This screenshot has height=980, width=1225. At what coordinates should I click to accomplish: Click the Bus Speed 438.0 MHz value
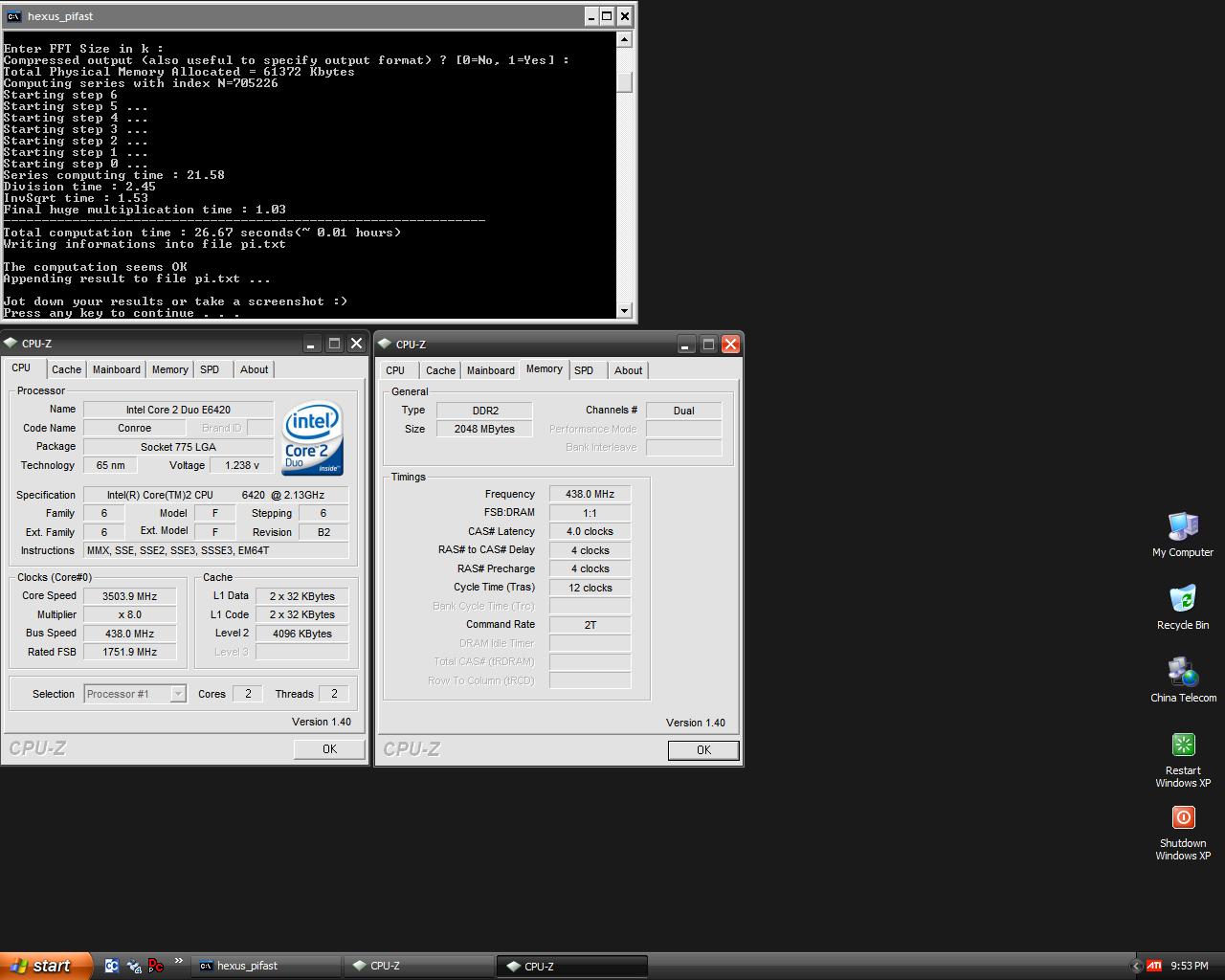click(129, 633)
